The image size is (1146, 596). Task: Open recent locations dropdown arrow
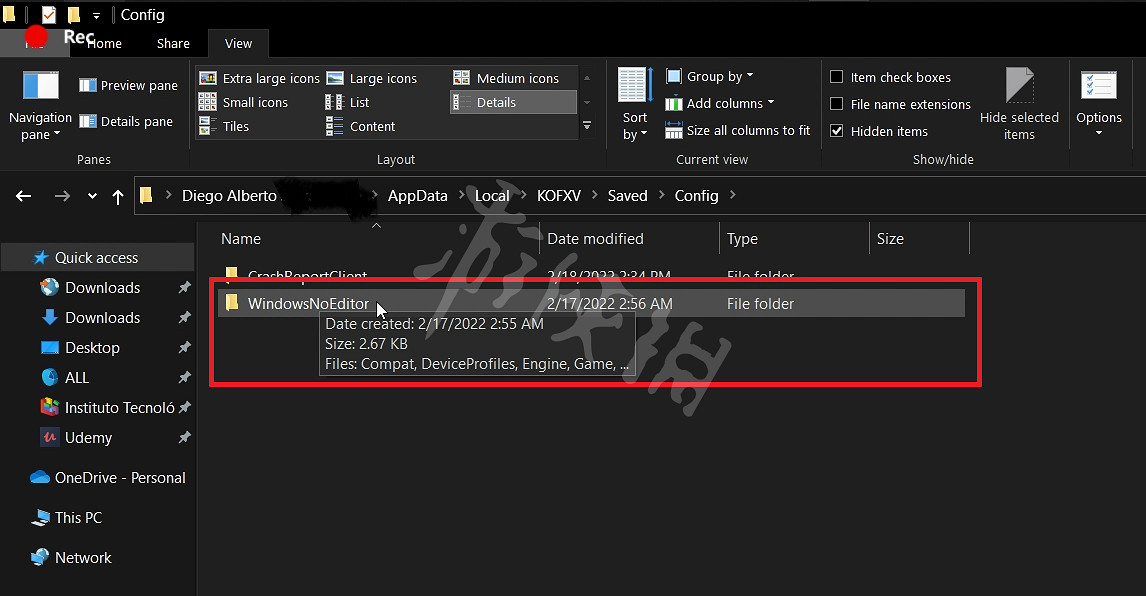[92, 196]
